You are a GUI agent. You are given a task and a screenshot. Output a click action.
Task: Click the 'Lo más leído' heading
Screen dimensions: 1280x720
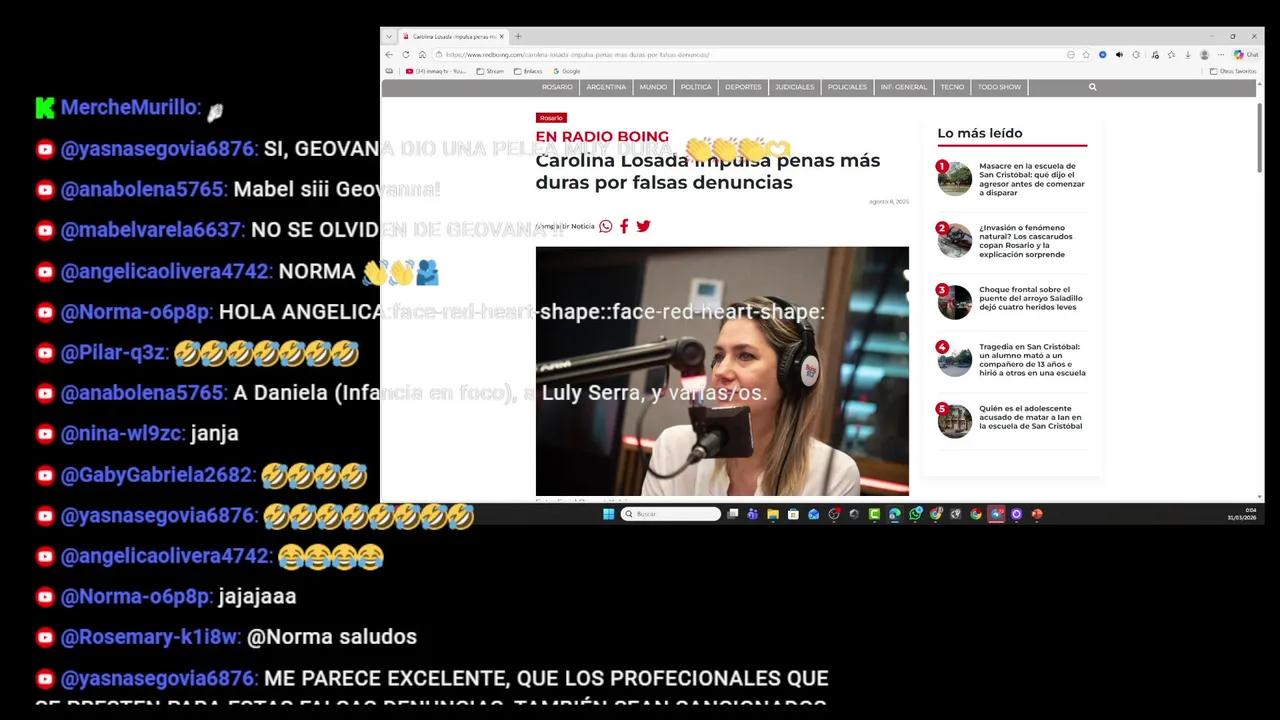tap(980, 133)
